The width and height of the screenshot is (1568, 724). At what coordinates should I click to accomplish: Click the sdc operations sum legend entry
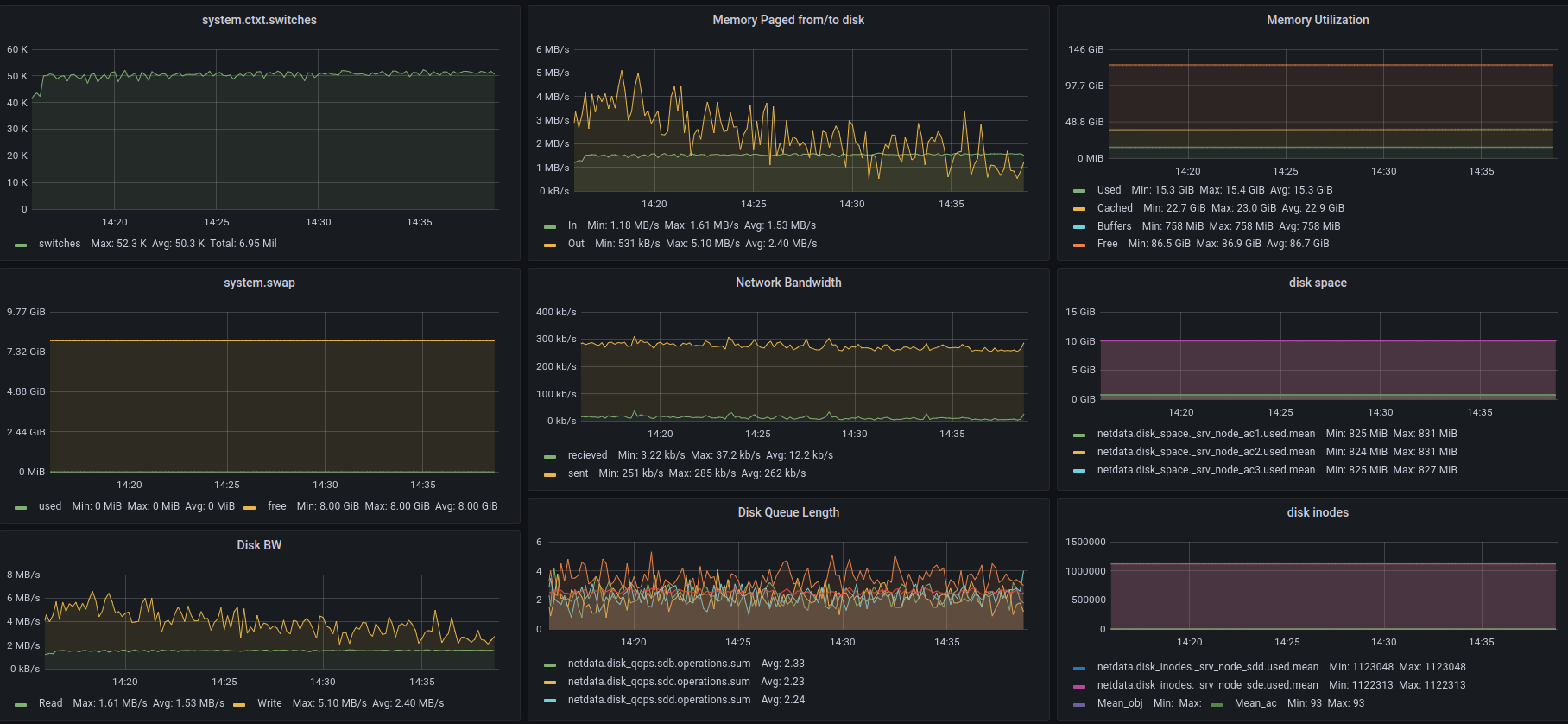tap(659, 682)
